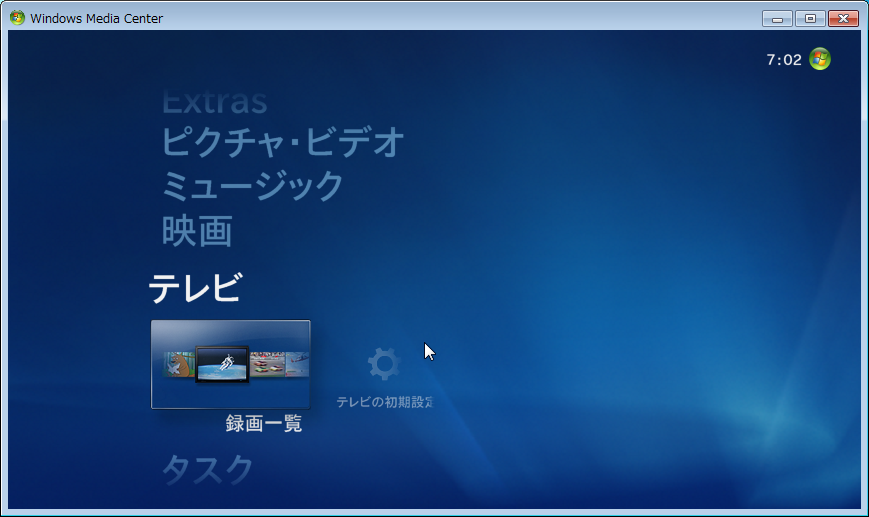Image resolution: width=869 pixels, height=517 pixels.
Task: Click the テレビの初期設定 gear icon
Action: (384, 364)
